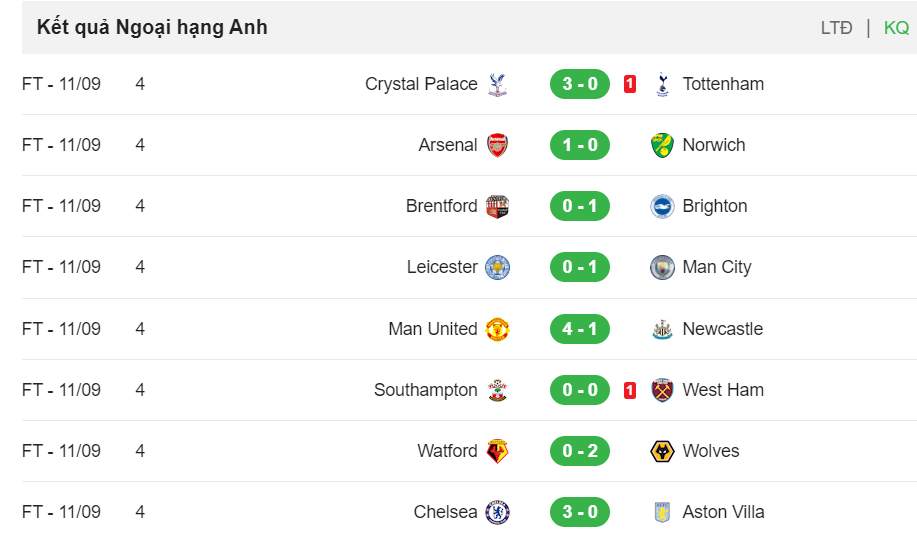Click the Chelsea club crest

click(x=498, y=512)
